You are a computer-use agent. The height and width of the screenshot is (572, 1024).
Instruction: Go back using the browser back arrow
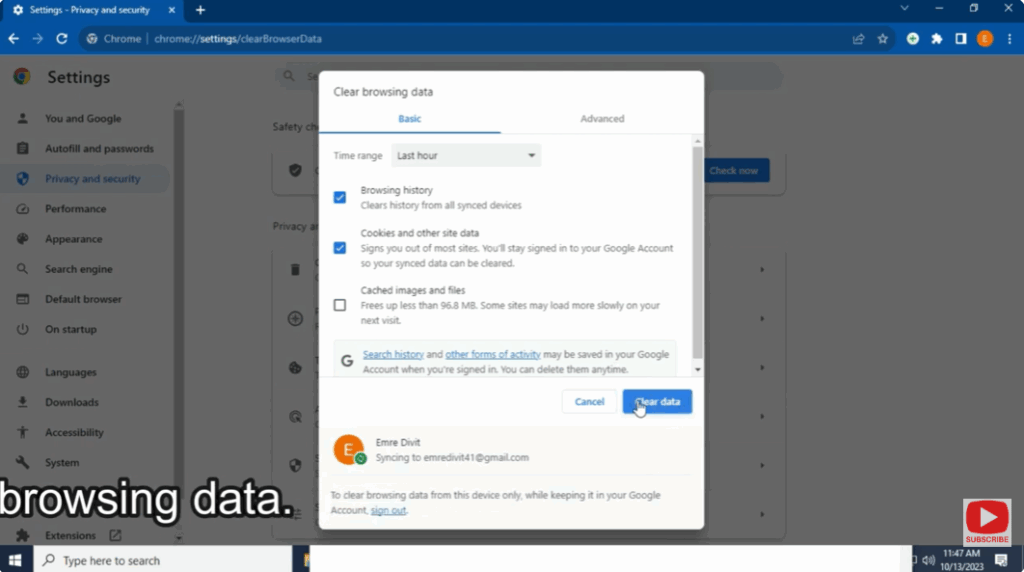coord(13,39)
